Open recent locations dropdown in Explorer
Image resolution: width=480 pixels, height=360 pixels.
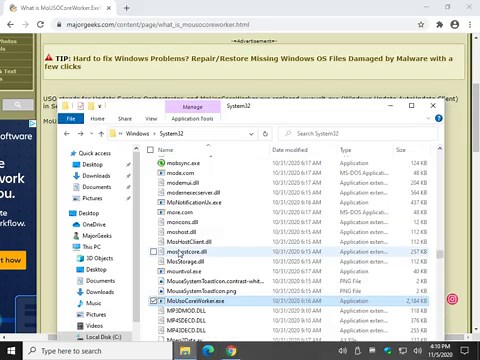[x=91, y=134]
